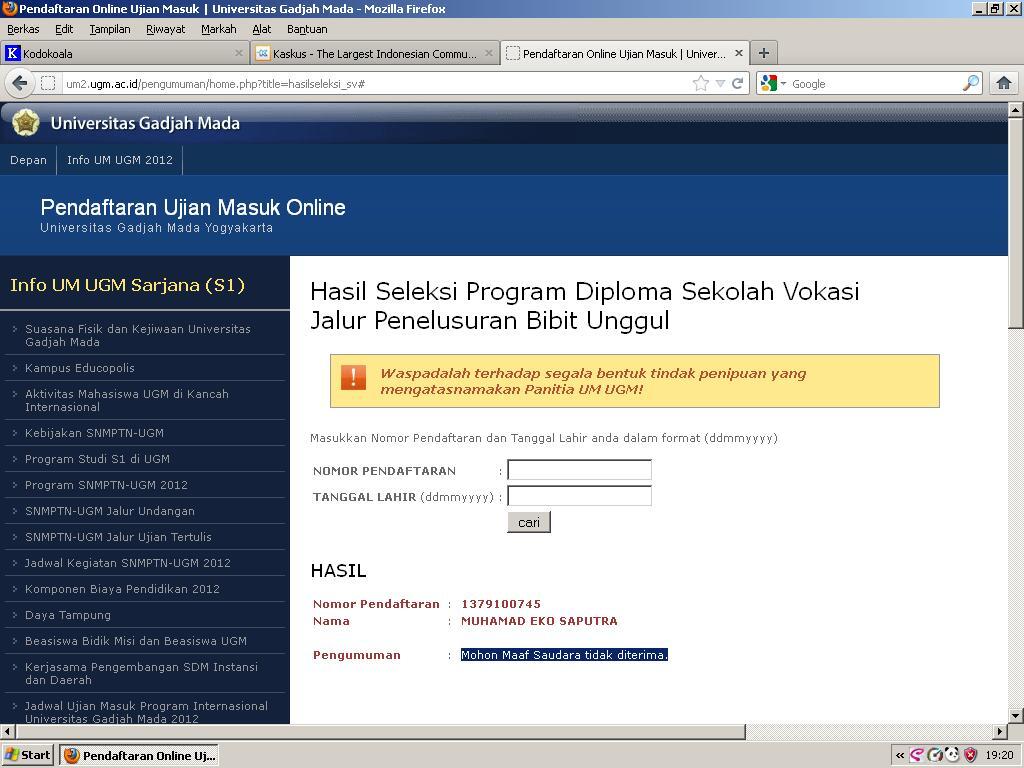This screenshot has width=1024, height=768.
Task: Open the Firefox home page icon
Action: [1004, 84]
